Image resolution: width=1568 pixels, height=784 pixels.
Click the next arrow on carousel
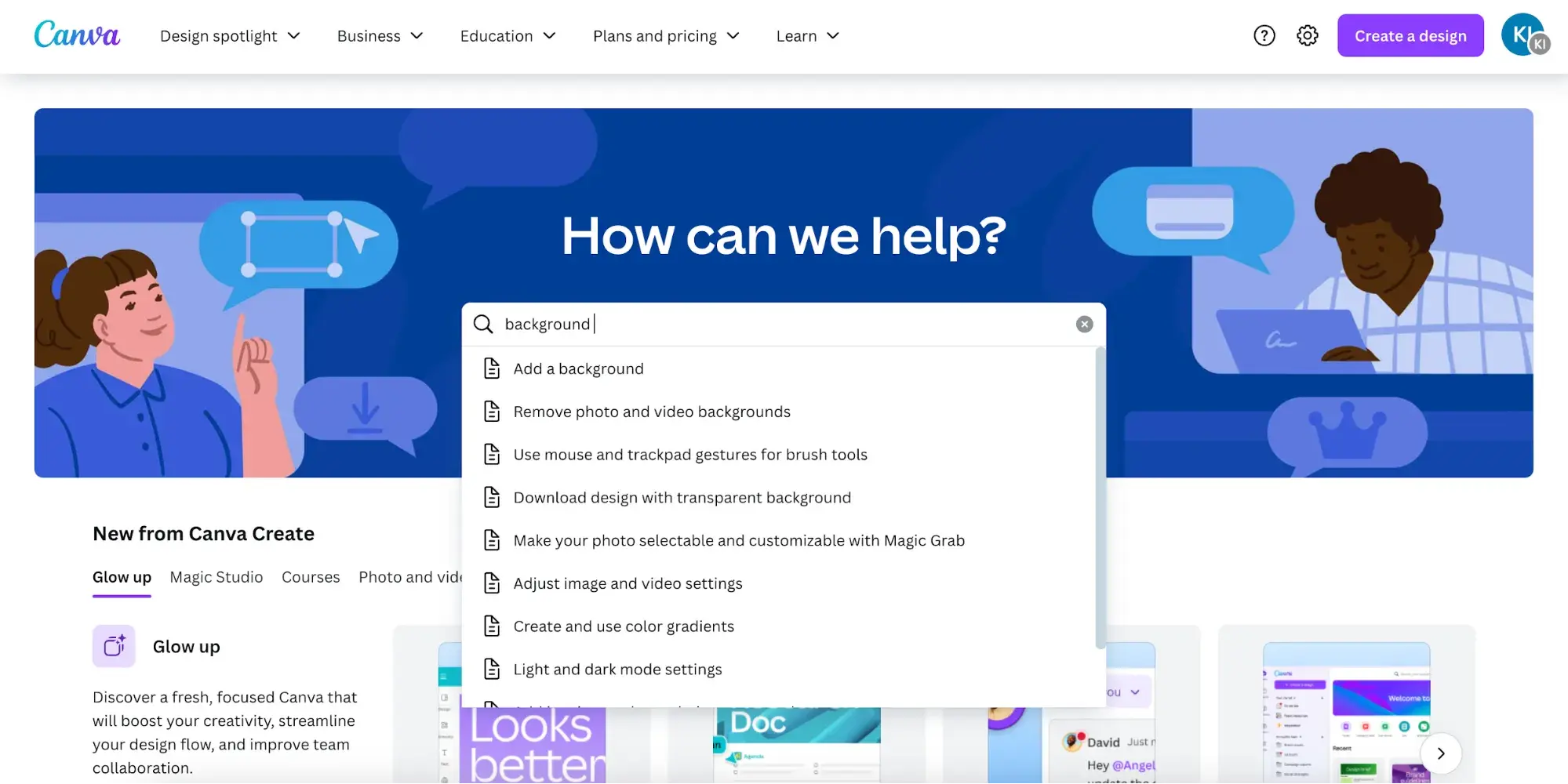point(1440,753)
